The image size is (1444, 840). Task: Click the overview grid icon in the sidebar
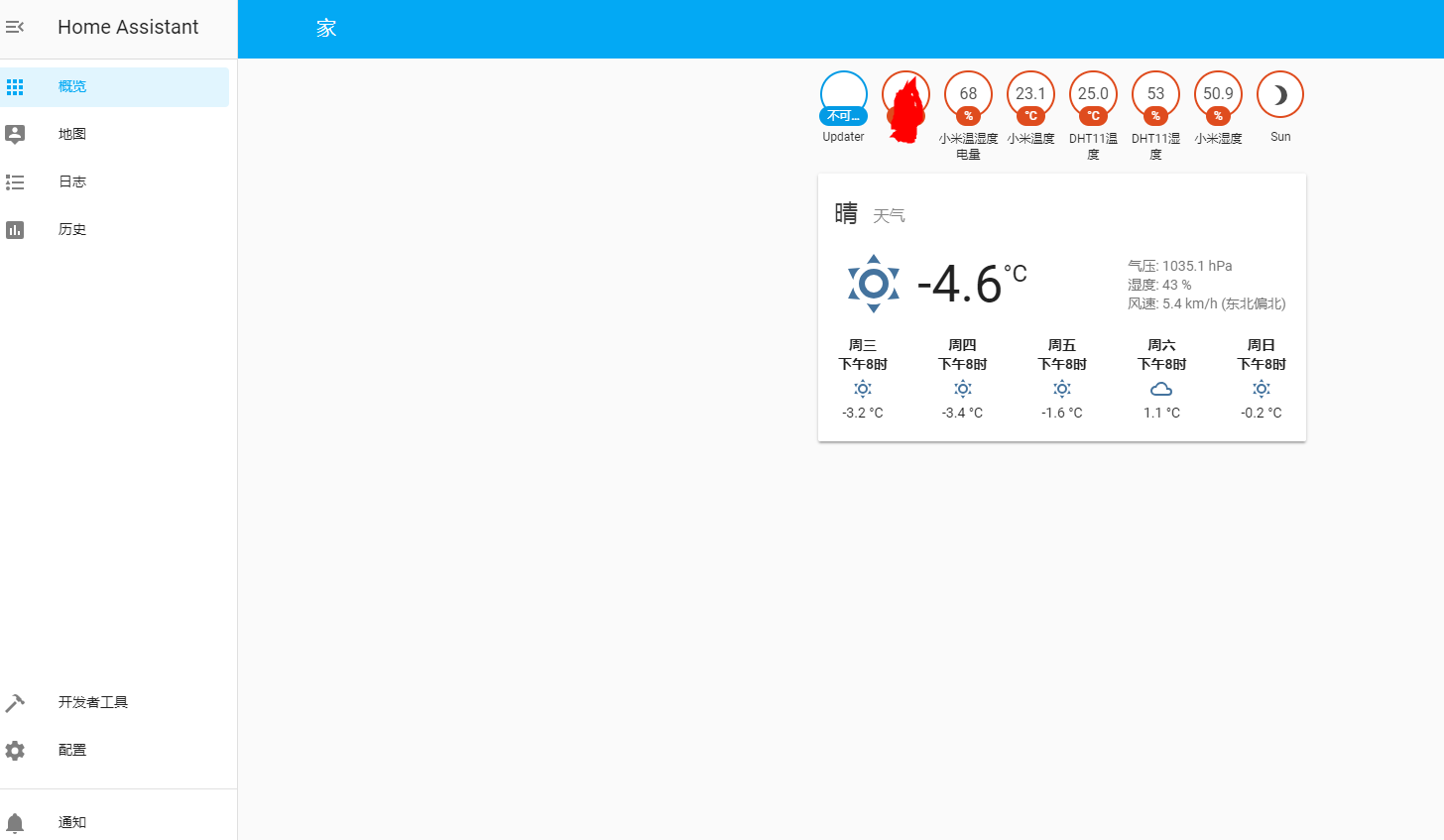pyautogui.click(x=15, y=87)
